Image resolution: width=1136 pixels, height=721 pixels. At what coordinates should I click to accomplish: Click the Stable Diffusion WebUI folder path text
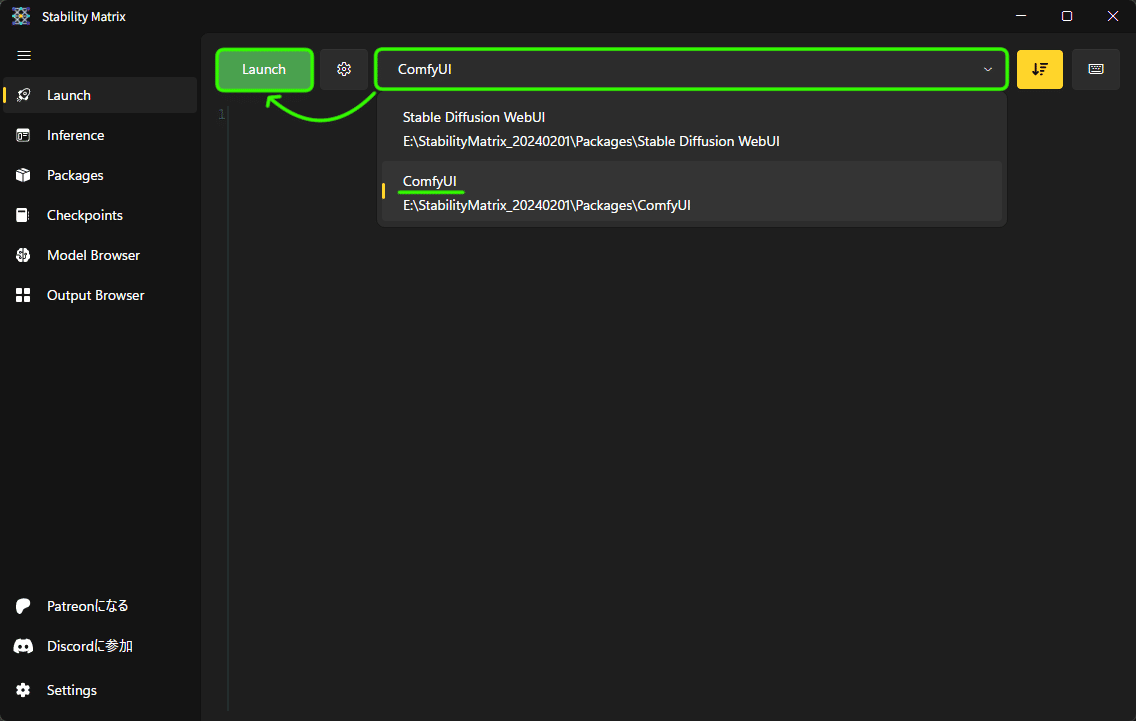(x=591, y=141)
